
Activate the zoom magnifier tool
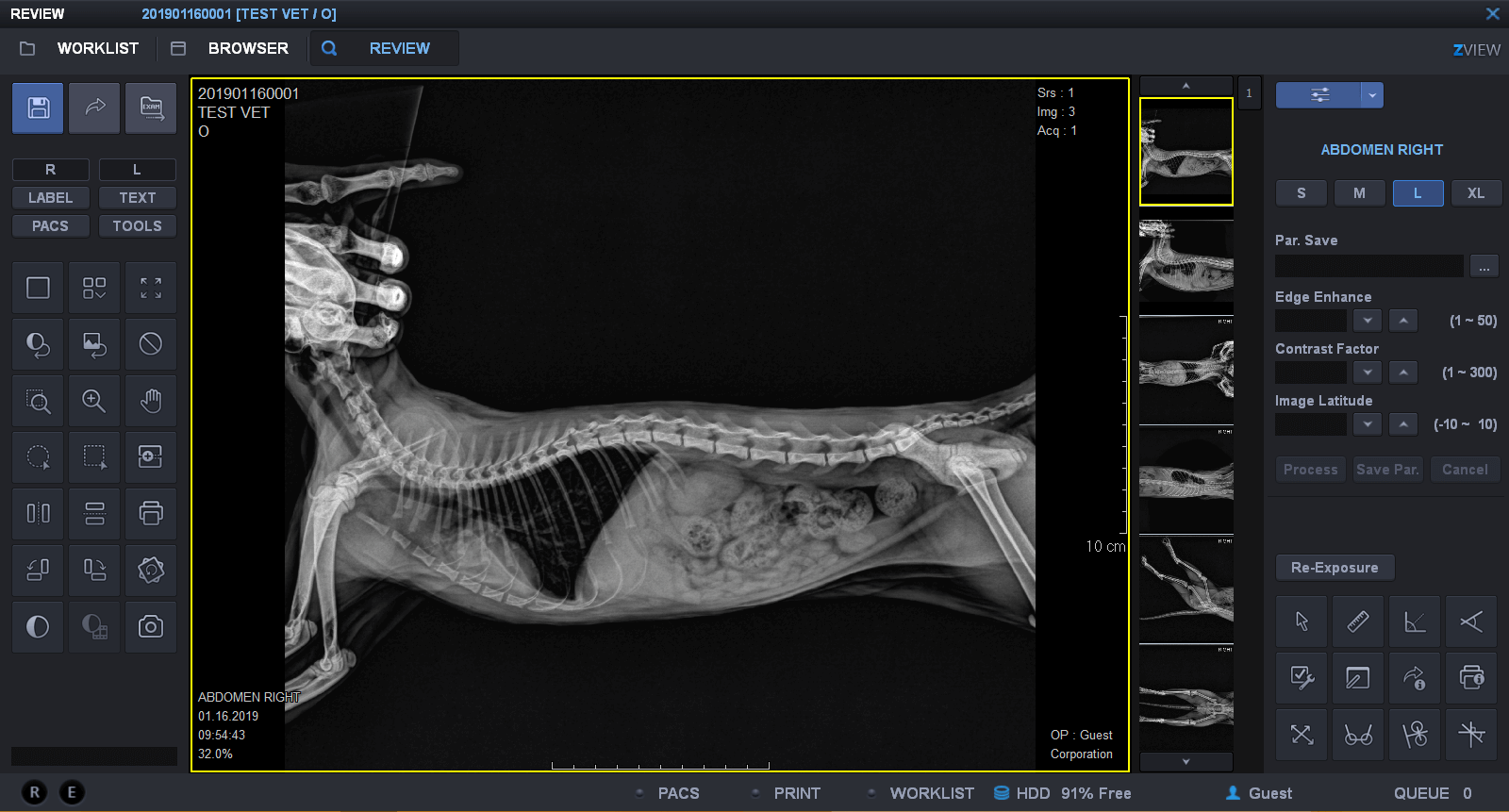tap(94, 401)
